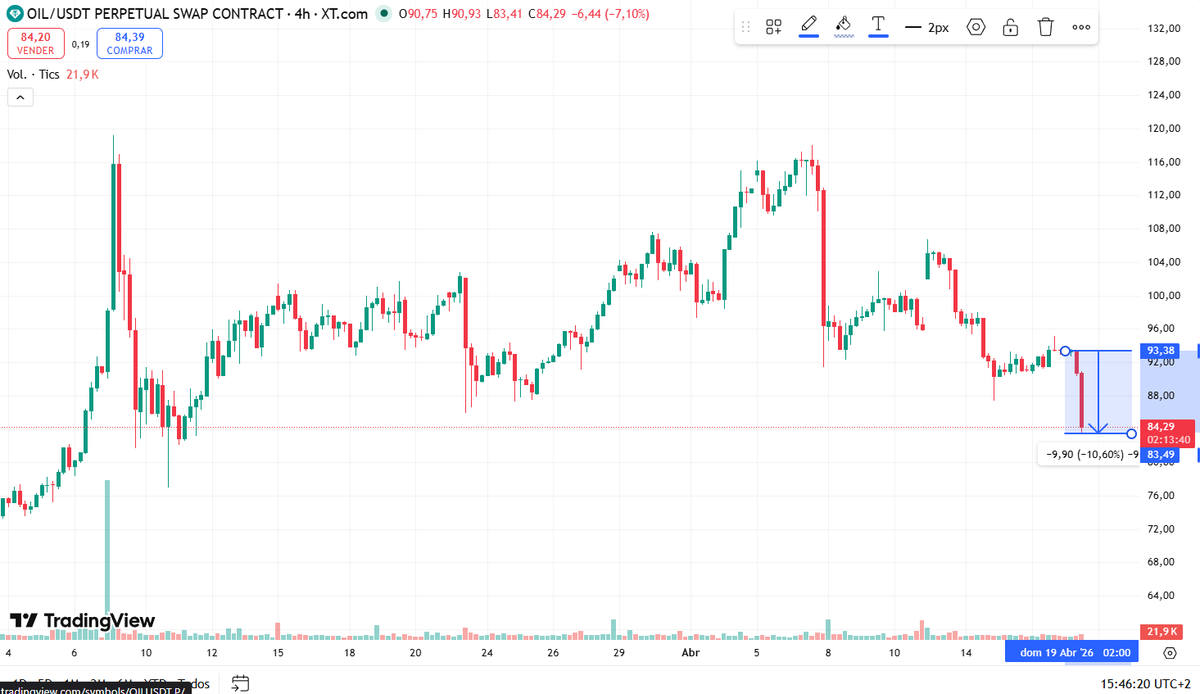Viewport: 1200px width, 694px height.
Task: Click the 84,20 VENDER sell button
Action: pyautogui.click(x=36, y=43)
